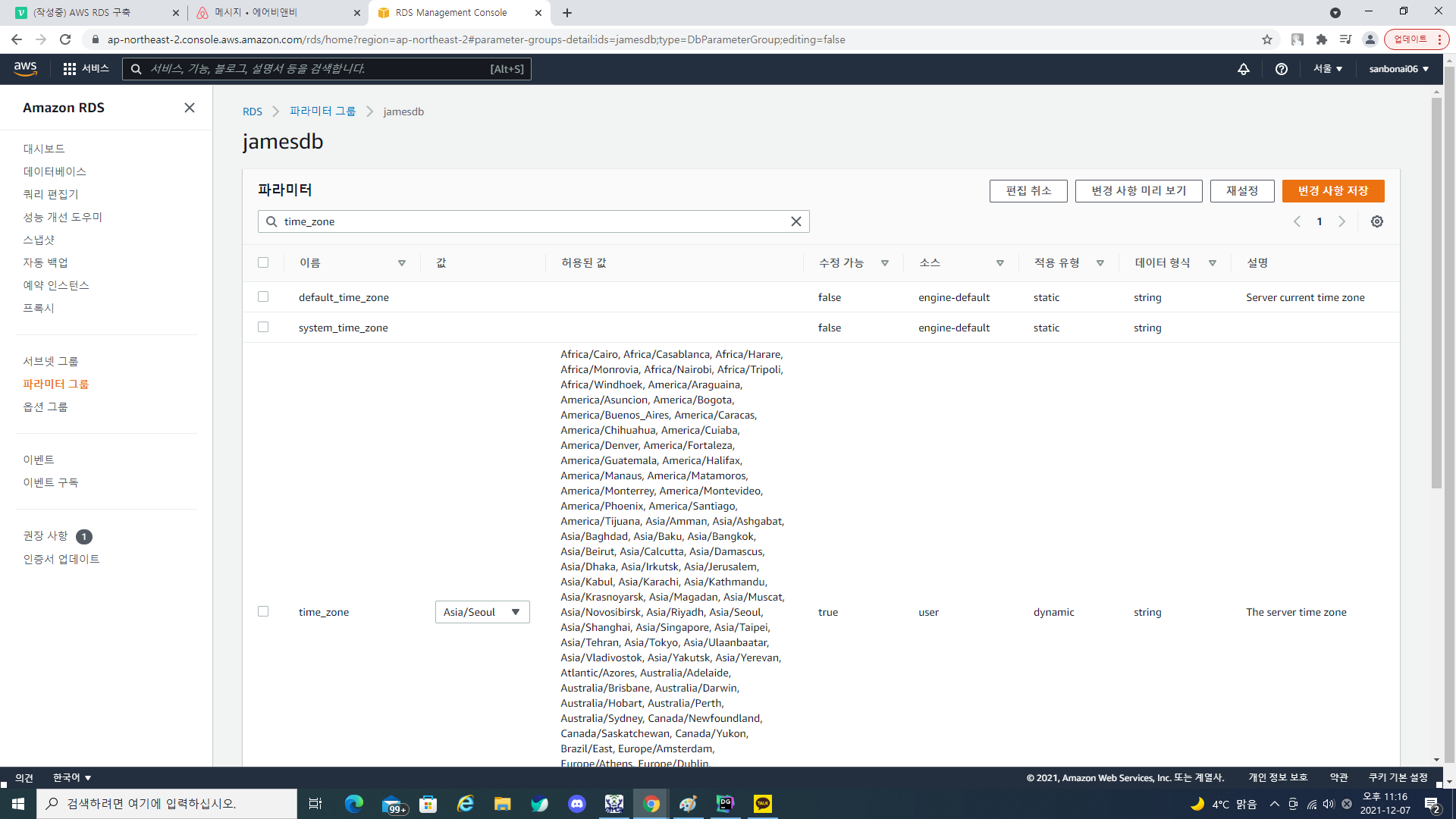Open the sanbonai06 account menu

pos(1398,69)
